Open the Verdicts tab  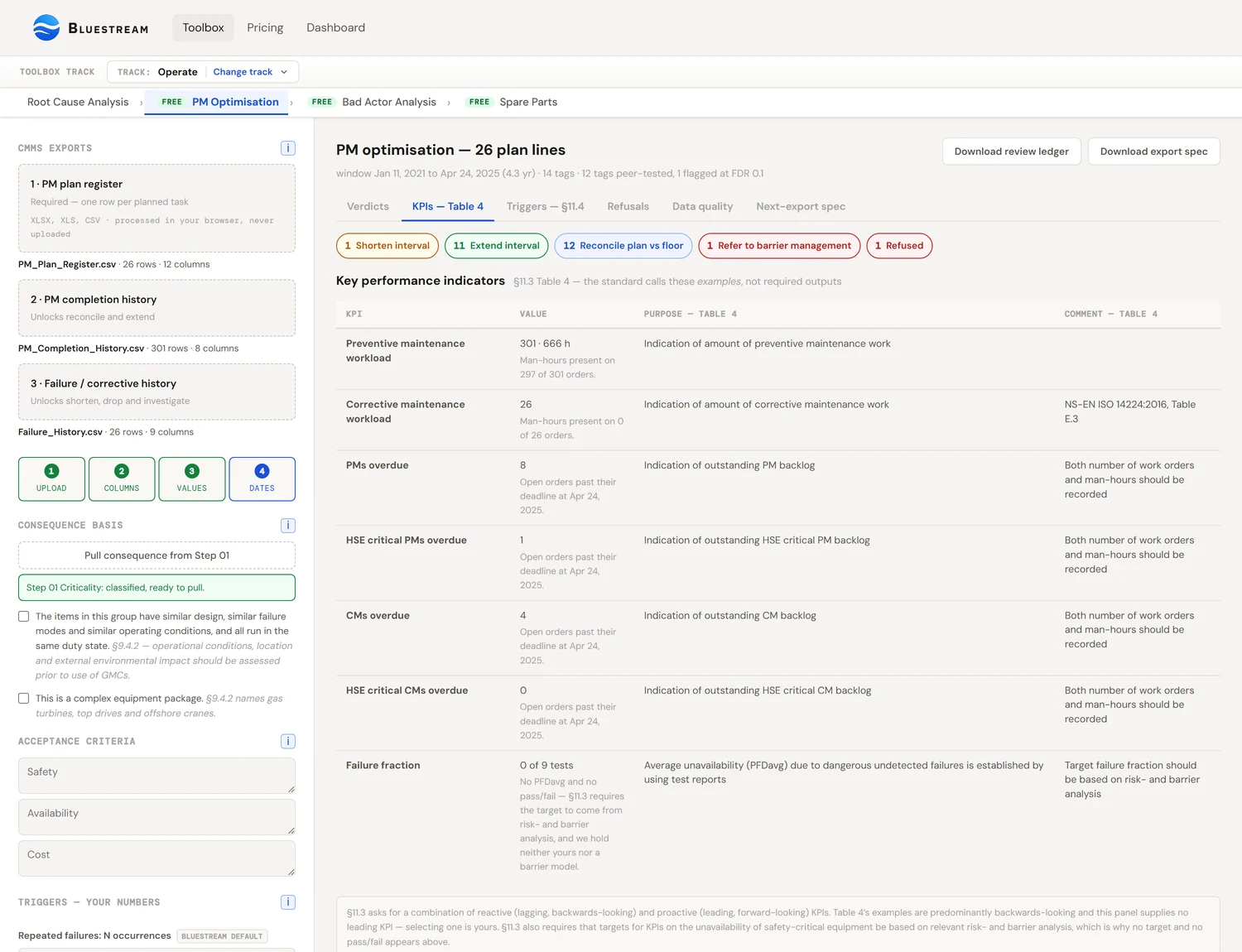368,206
